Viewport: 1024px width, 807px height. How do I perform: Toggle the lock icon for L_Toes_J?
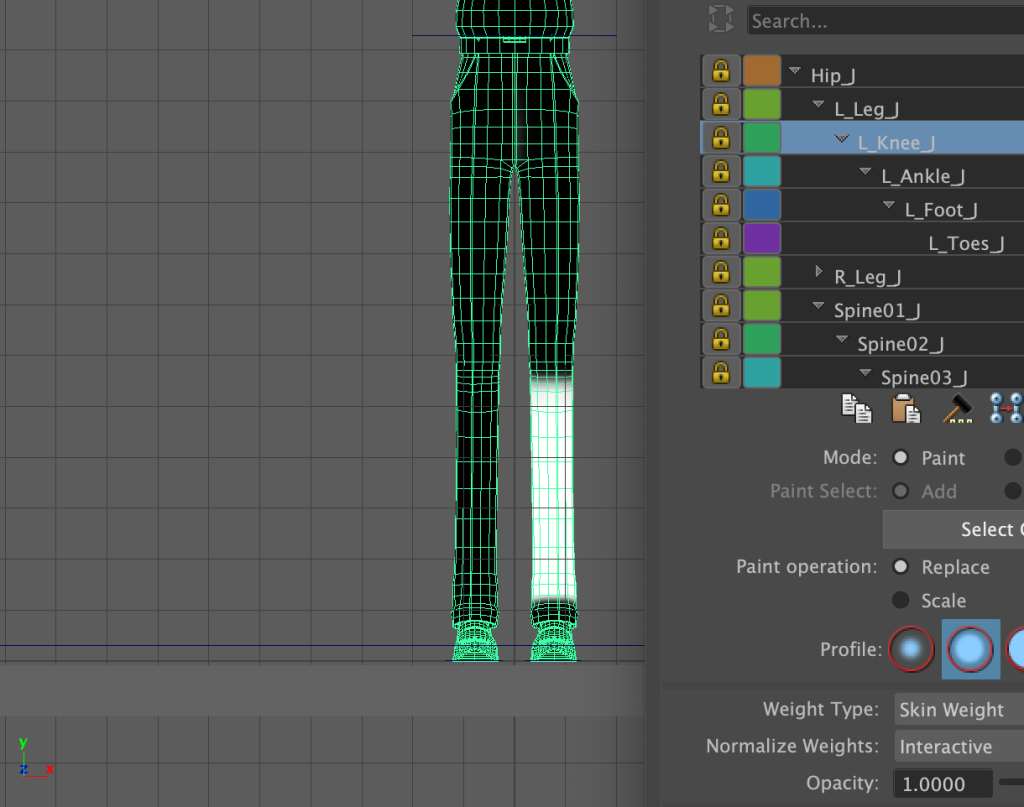719,240
